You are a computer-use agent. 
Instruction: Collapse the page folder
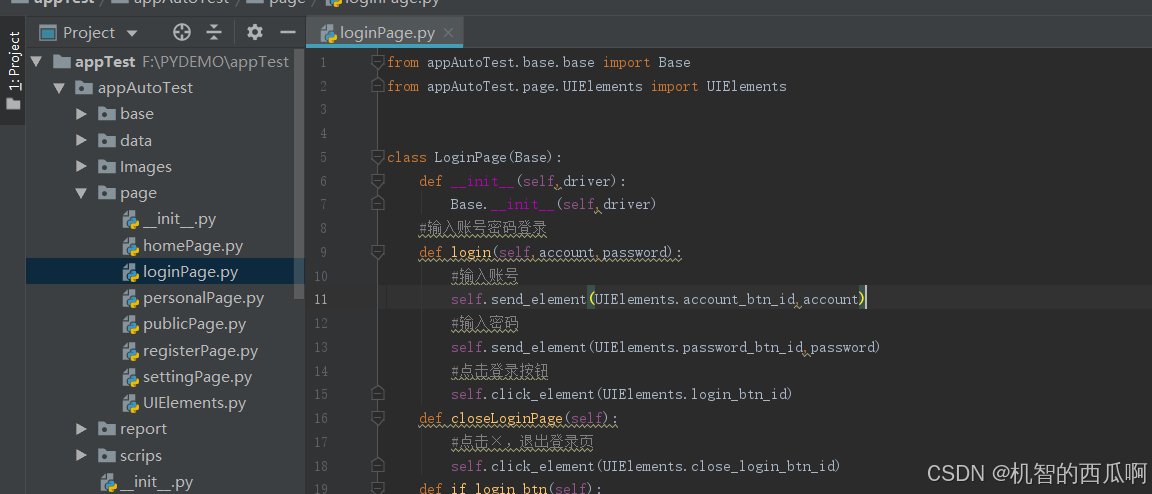(82, 193)
